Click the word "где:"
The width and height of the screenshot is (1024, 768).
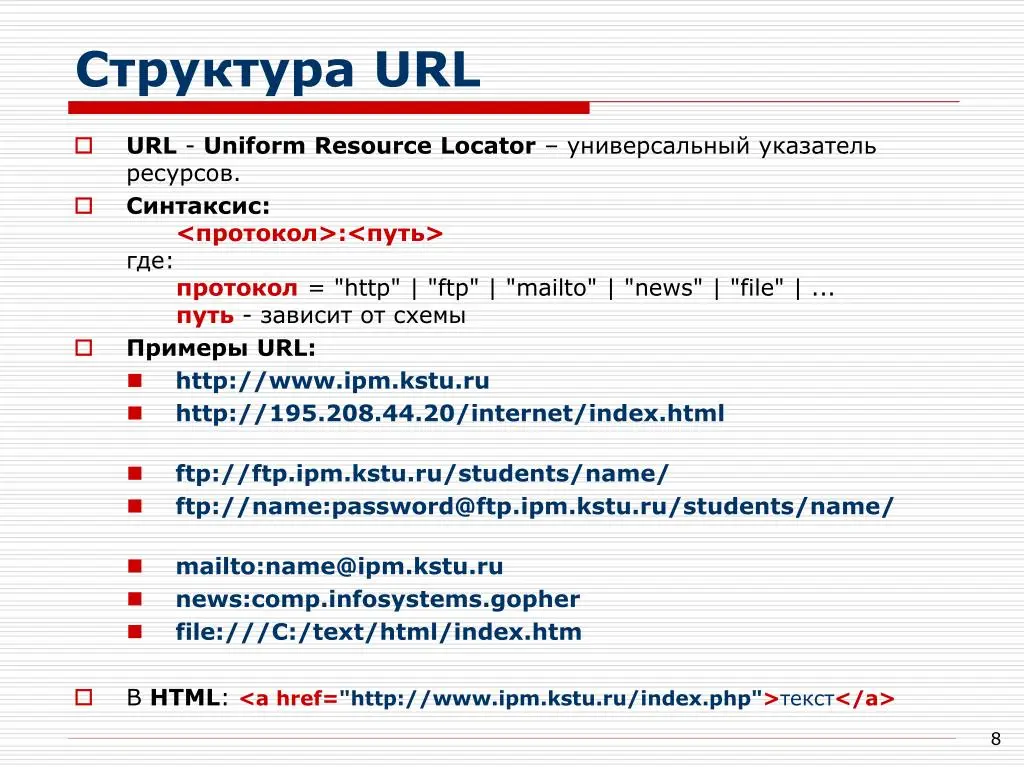point(150,261)
